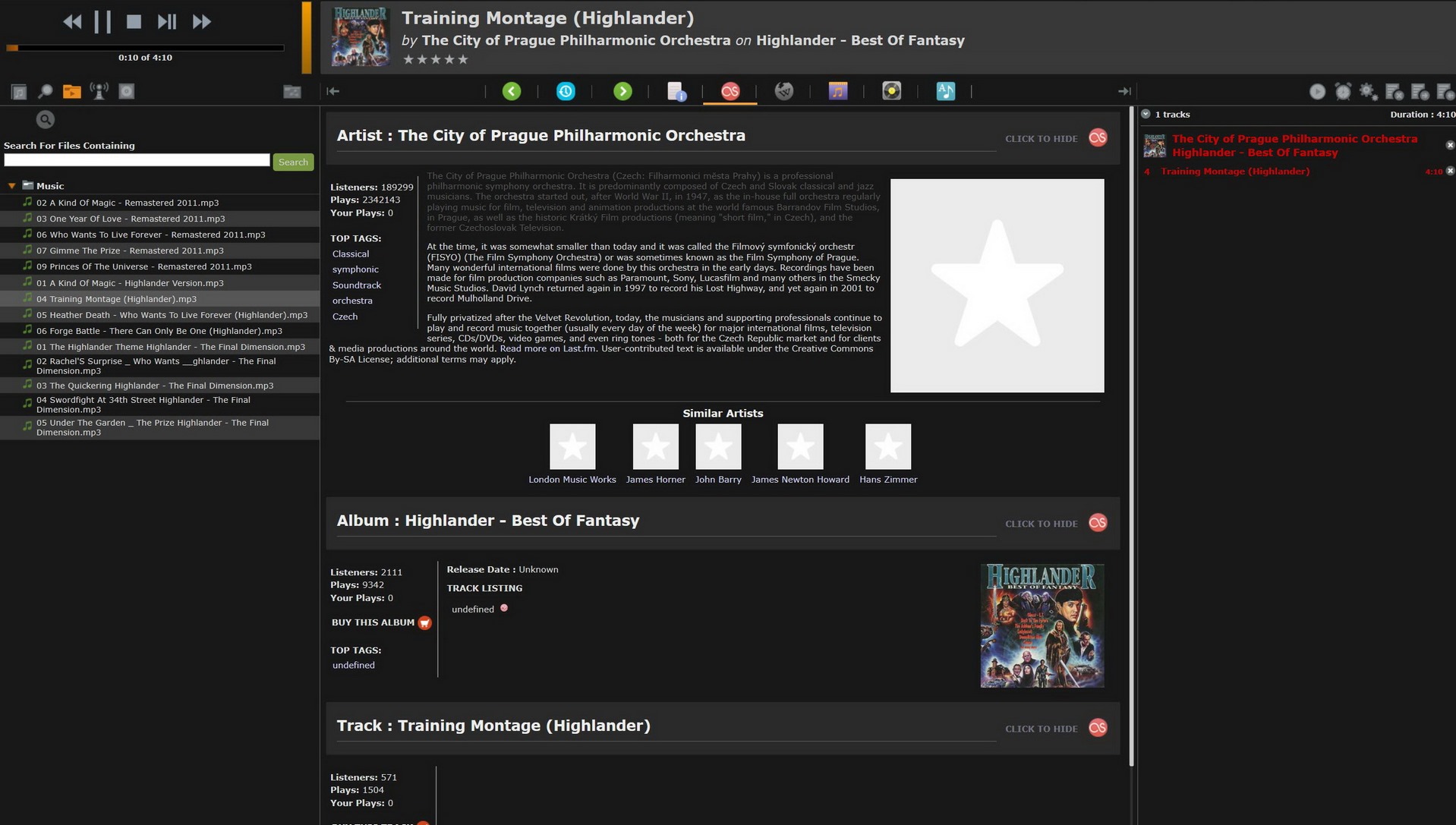Open the Czech tag link
This screenshot has height=825, width=1456.
click(x=345, y=316)
